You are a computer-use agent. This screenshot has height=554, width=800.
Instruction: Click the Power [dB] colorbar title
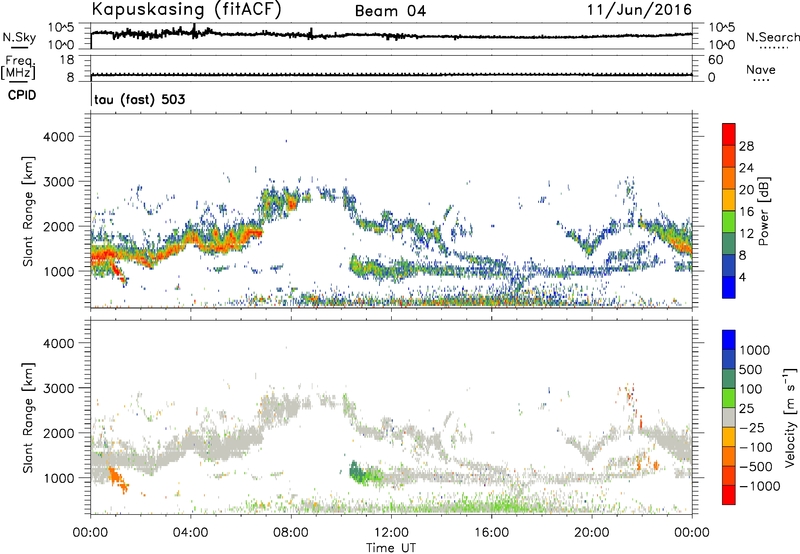click(764, 211)
